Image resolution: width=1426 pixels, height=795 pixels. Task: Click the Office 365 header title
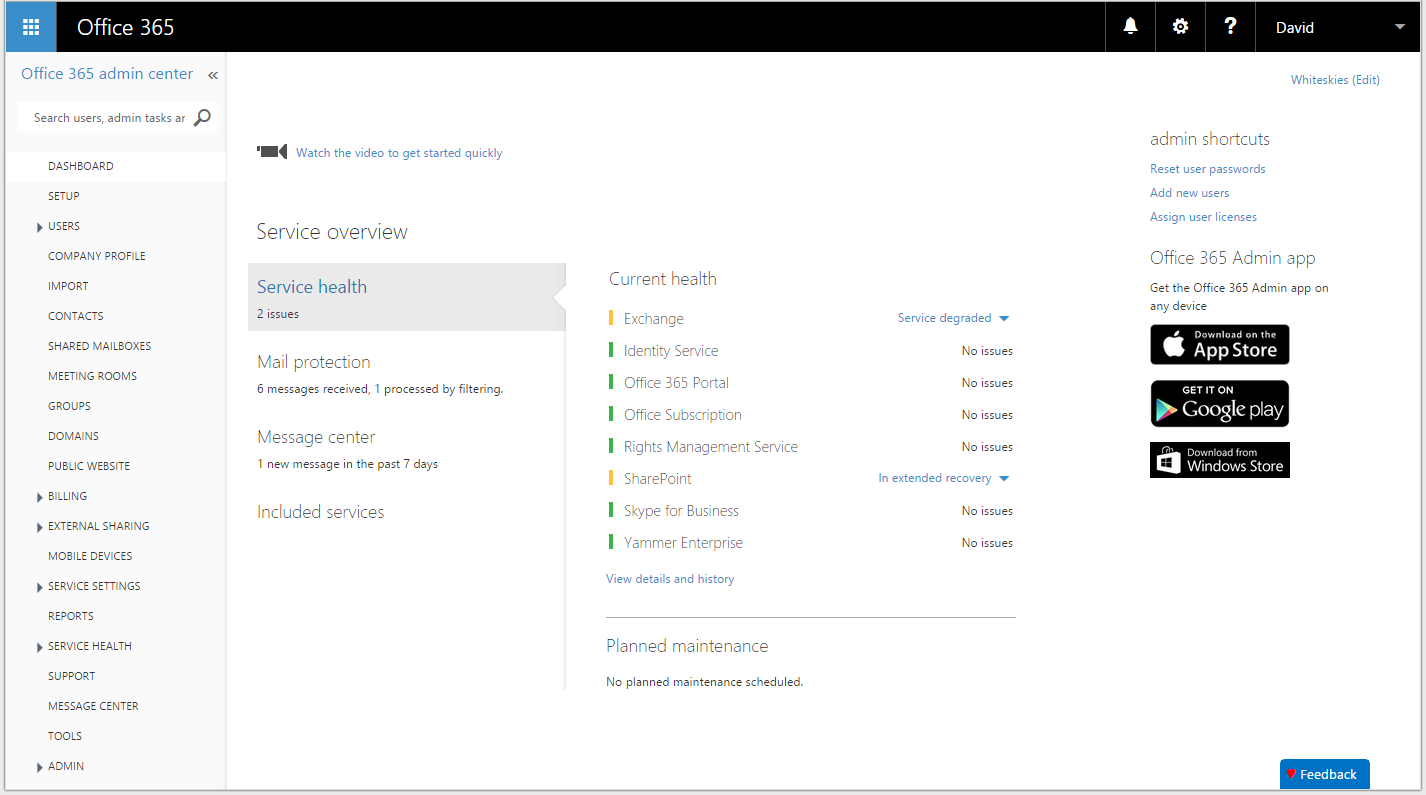[126, 27]
